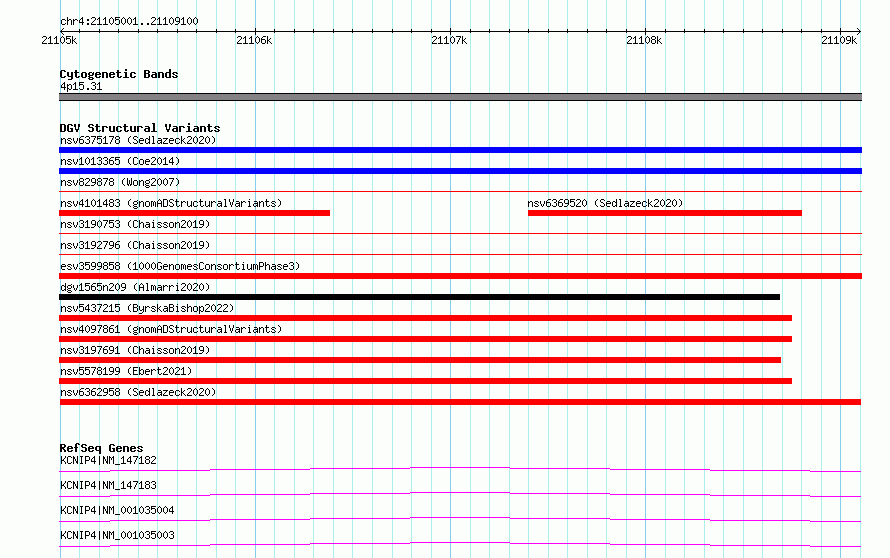Click the chr4:21105001..21109100 region label
The width and height of the screenshot is (890, 558).
129,21
